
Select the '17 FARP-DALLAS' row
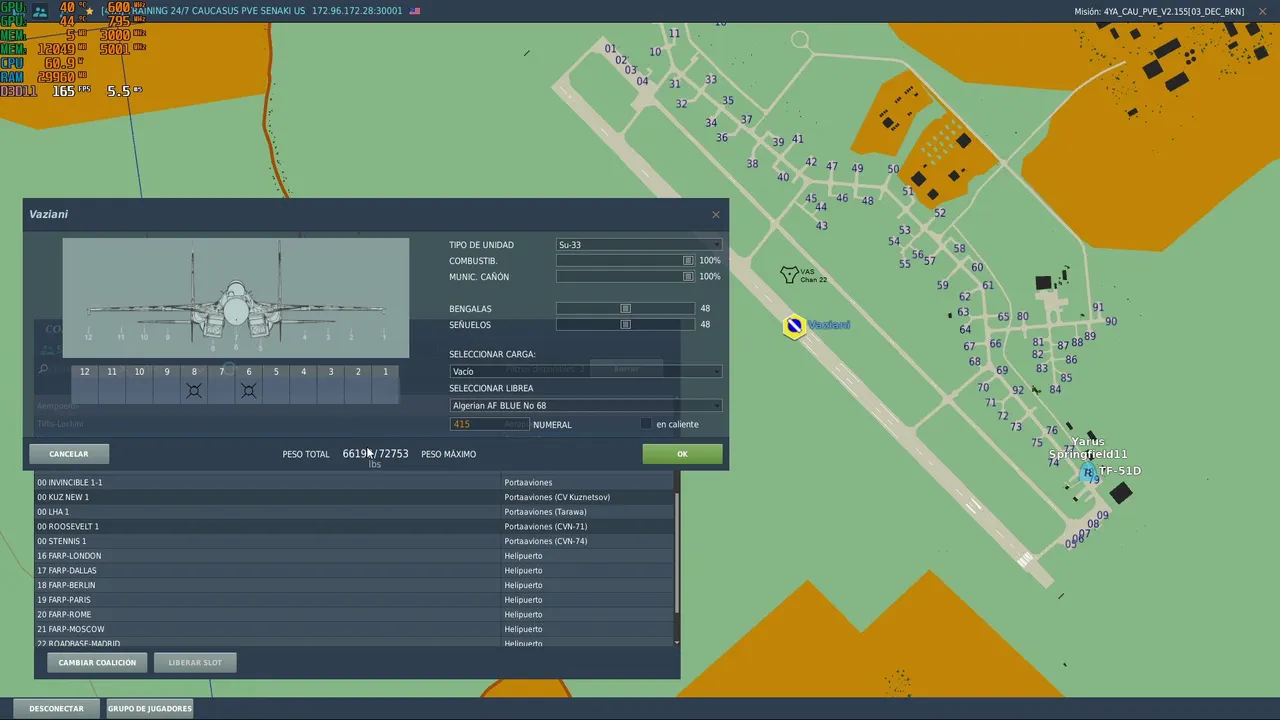[355, 570]
